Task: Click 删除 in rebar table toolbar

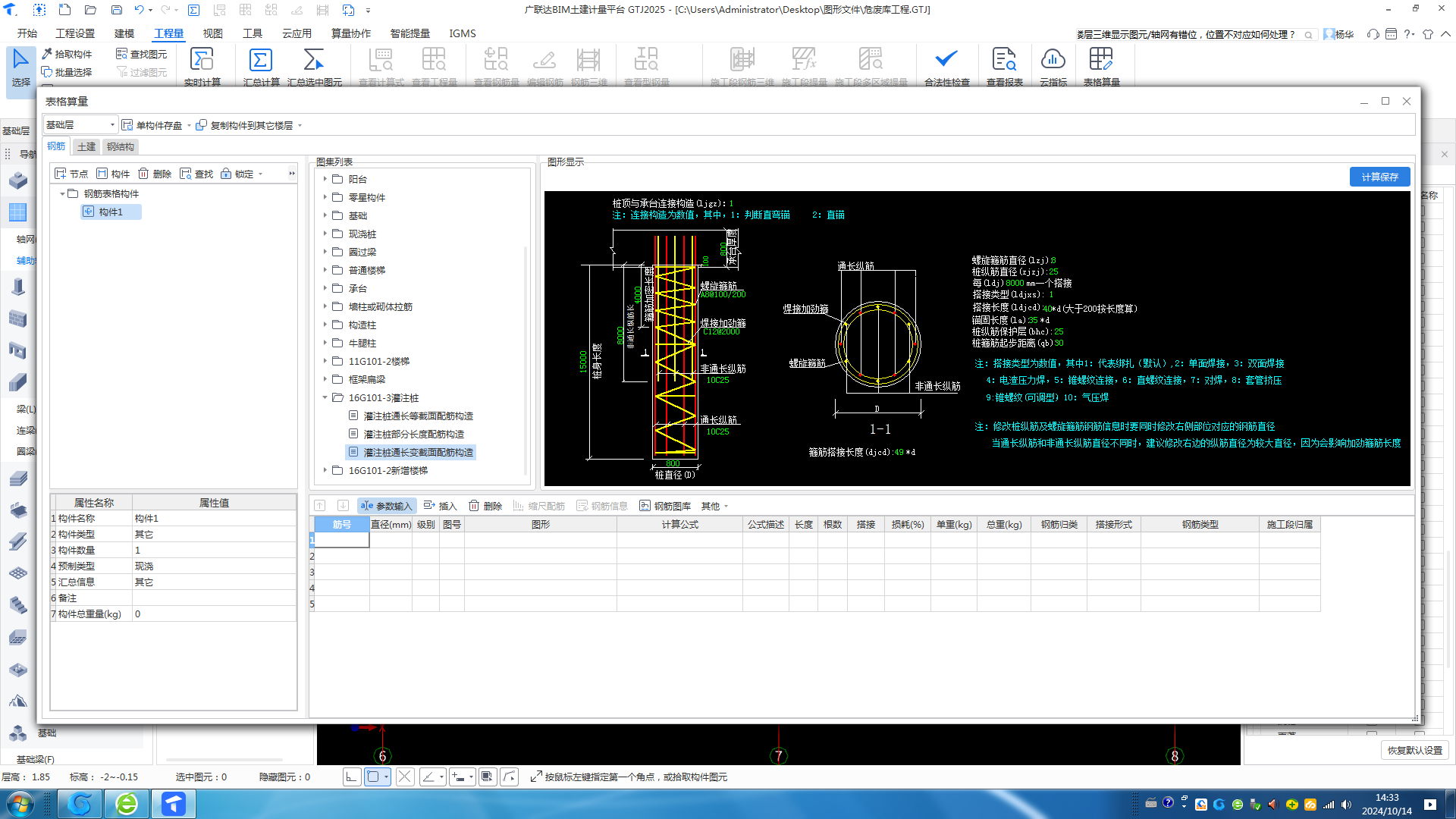Action: pyautogui.click(x=485, y=506)
